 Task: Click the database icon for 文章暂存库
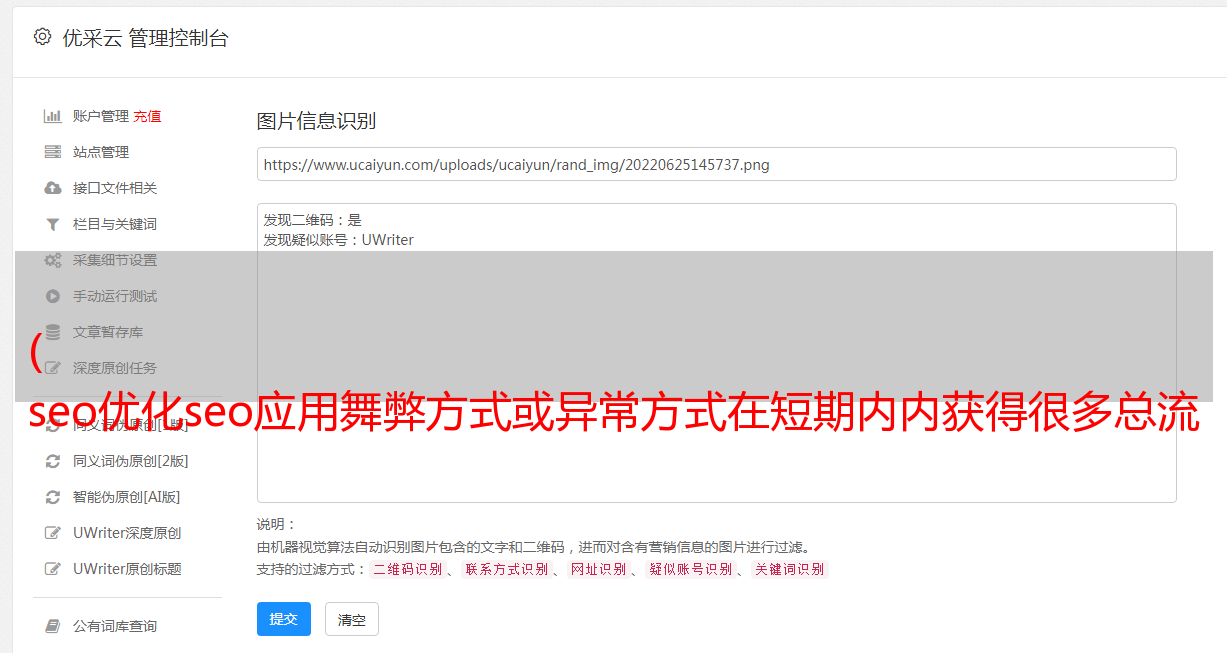point(53,332)
